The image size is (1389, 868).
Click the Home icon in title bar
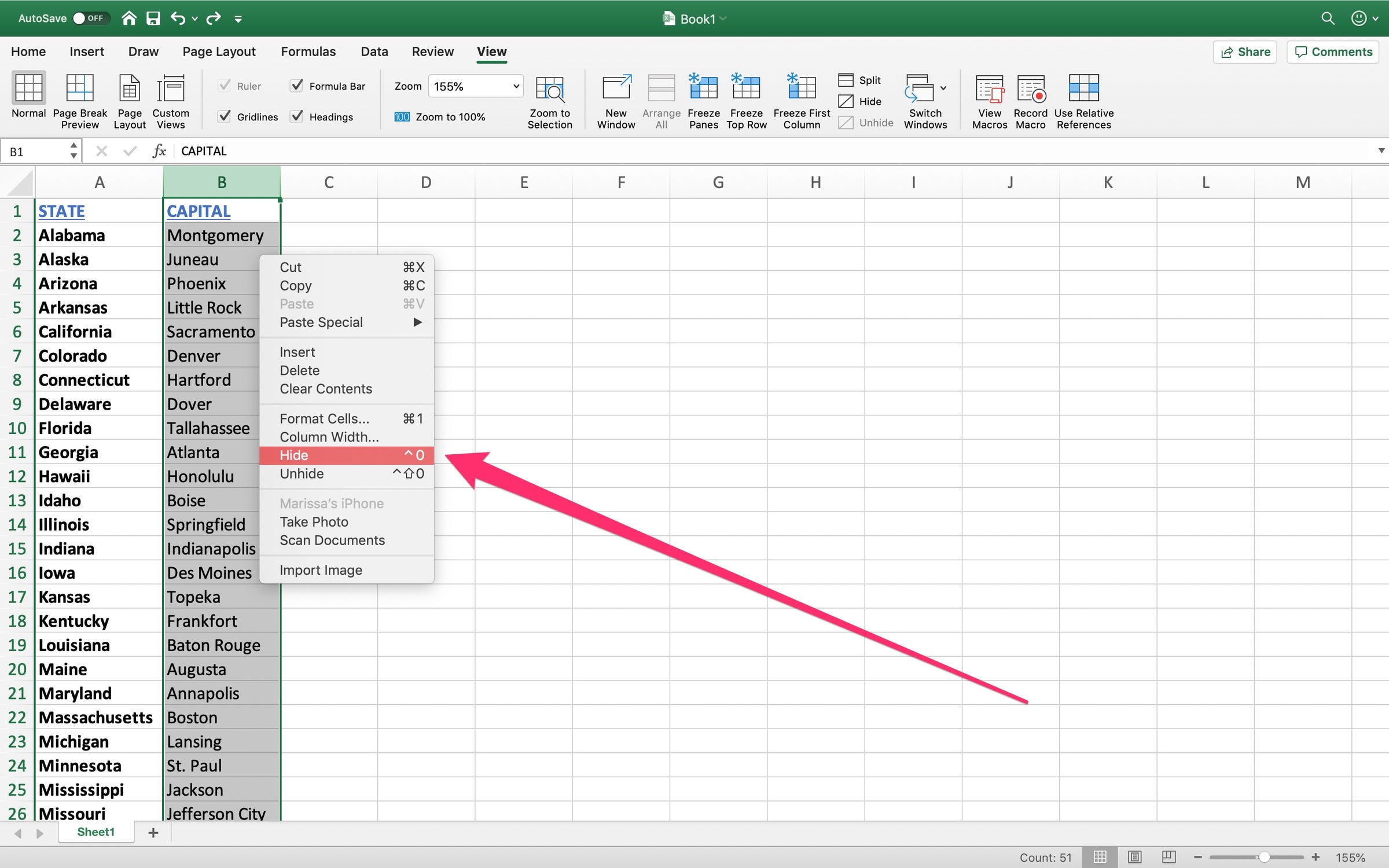click(129, 19)
